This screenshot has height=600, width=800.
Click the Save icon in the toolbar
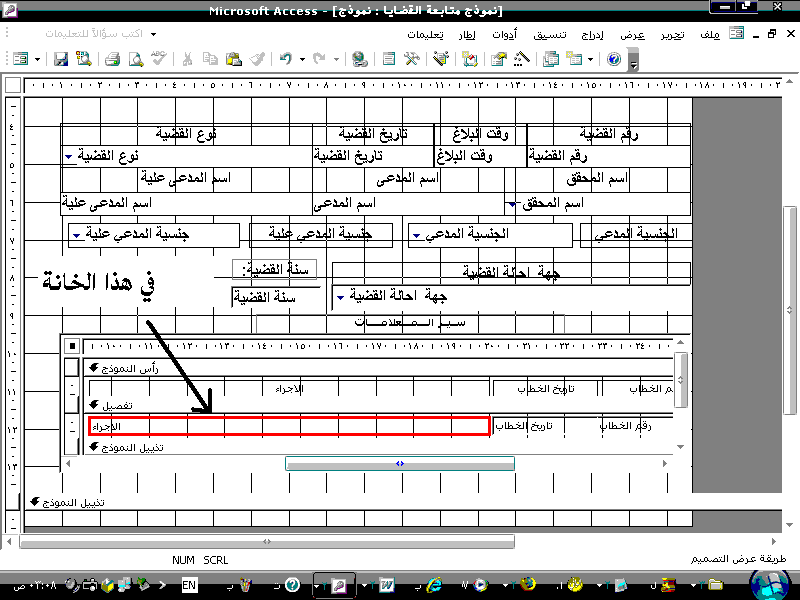click(x=60, y=59)
